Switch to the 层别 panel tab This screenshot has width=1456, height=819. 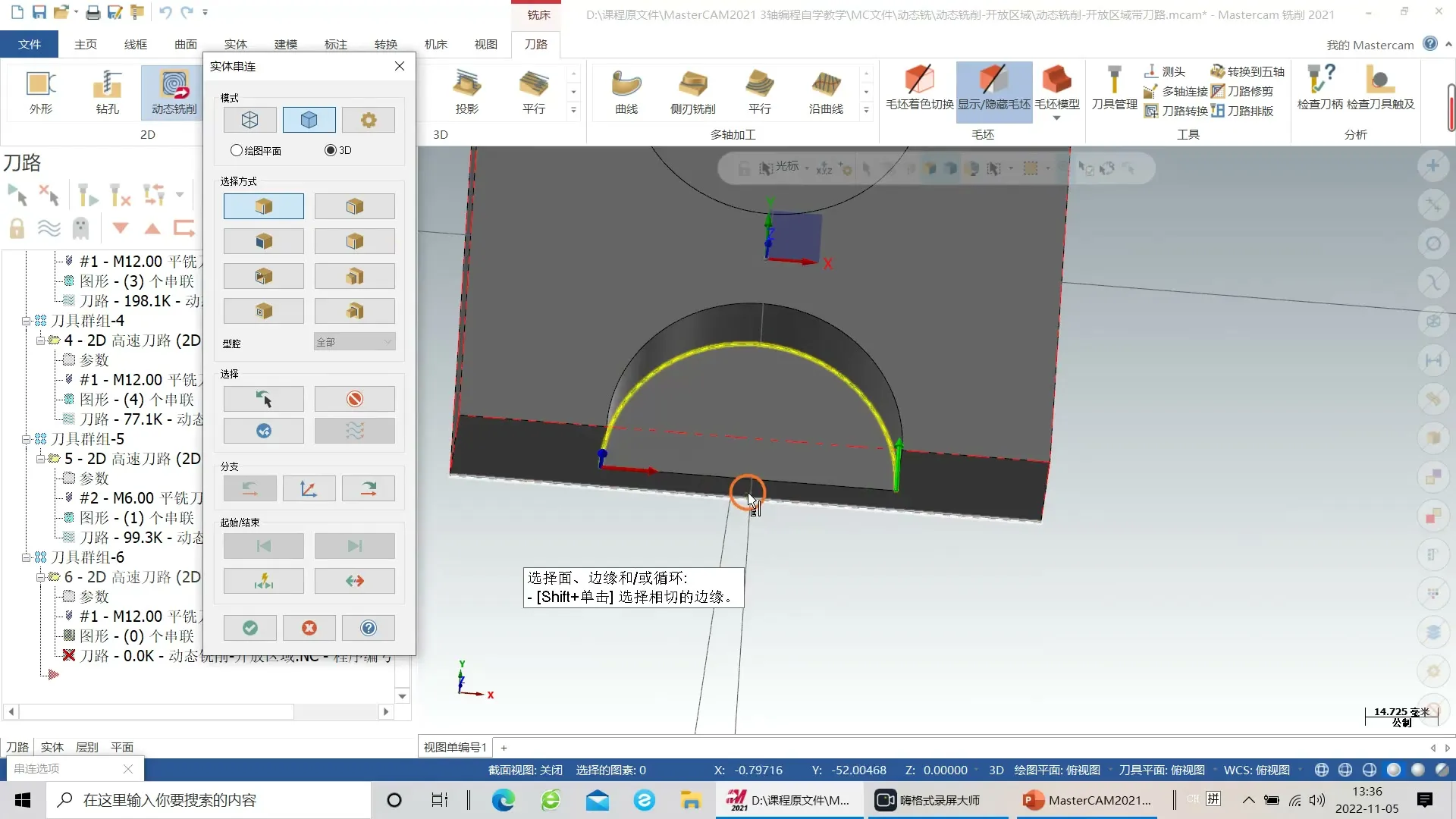[86, 747]
